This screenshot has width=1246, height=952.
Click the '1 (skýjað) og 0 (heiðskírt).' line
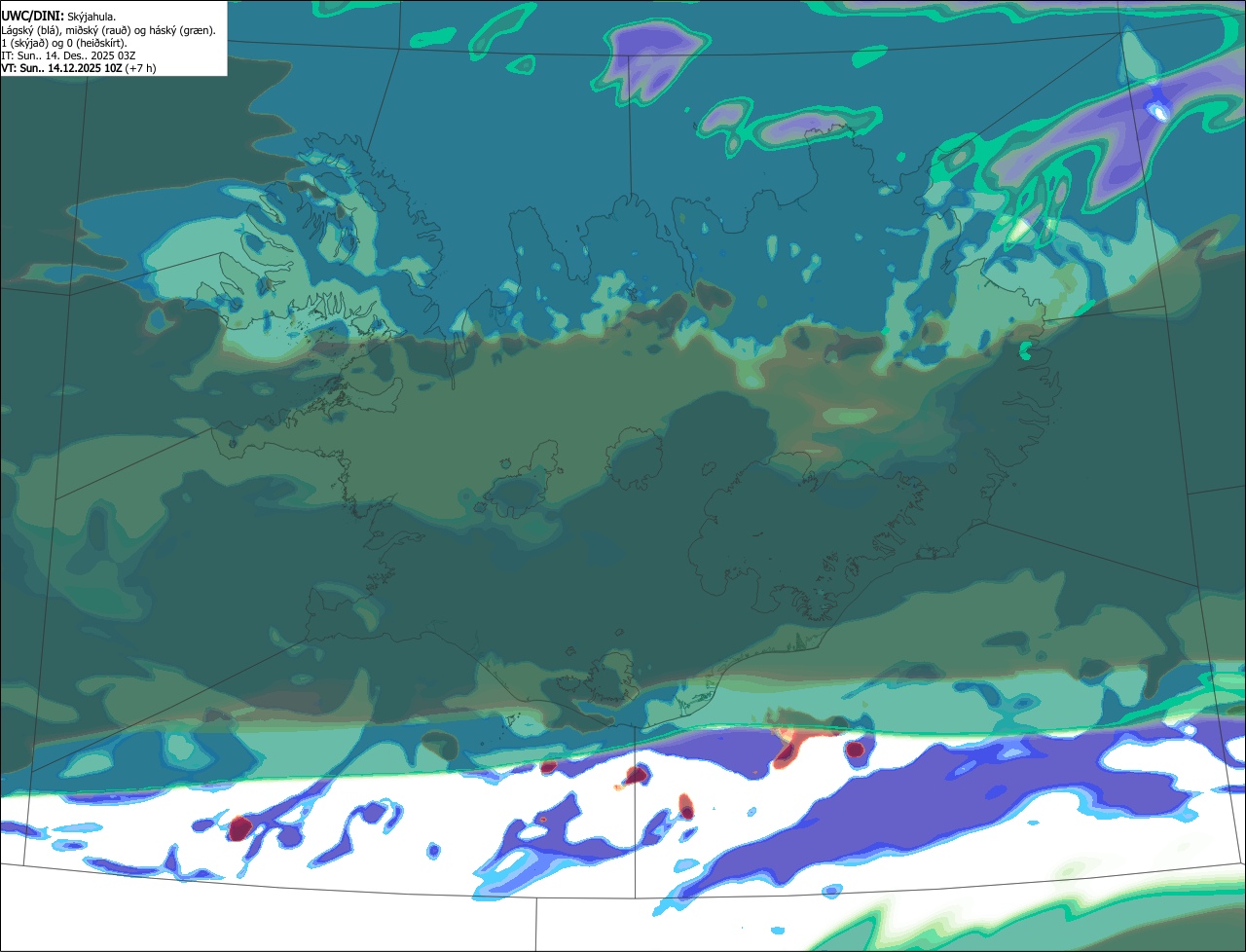[63, 43]
